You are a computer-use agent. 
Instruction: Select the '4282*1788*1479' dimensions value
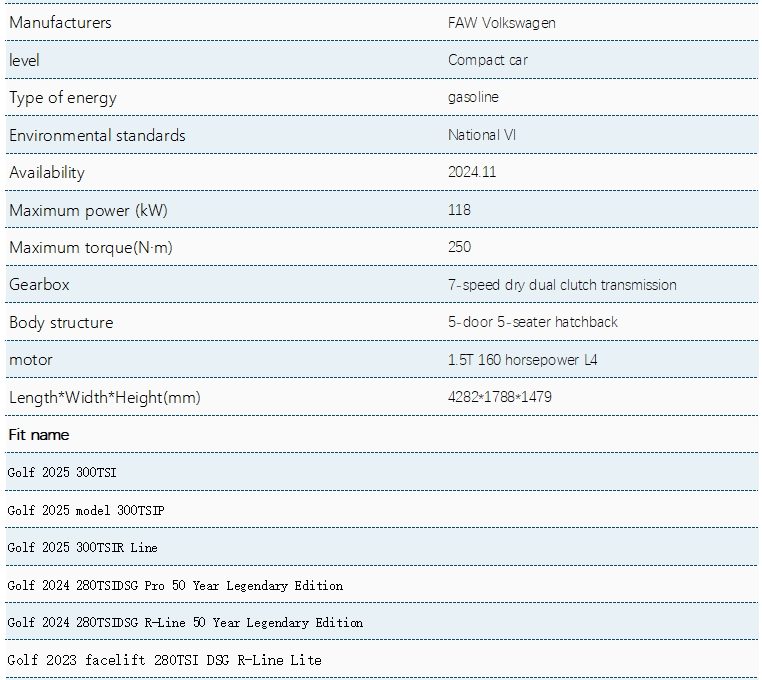click(500, 397)
